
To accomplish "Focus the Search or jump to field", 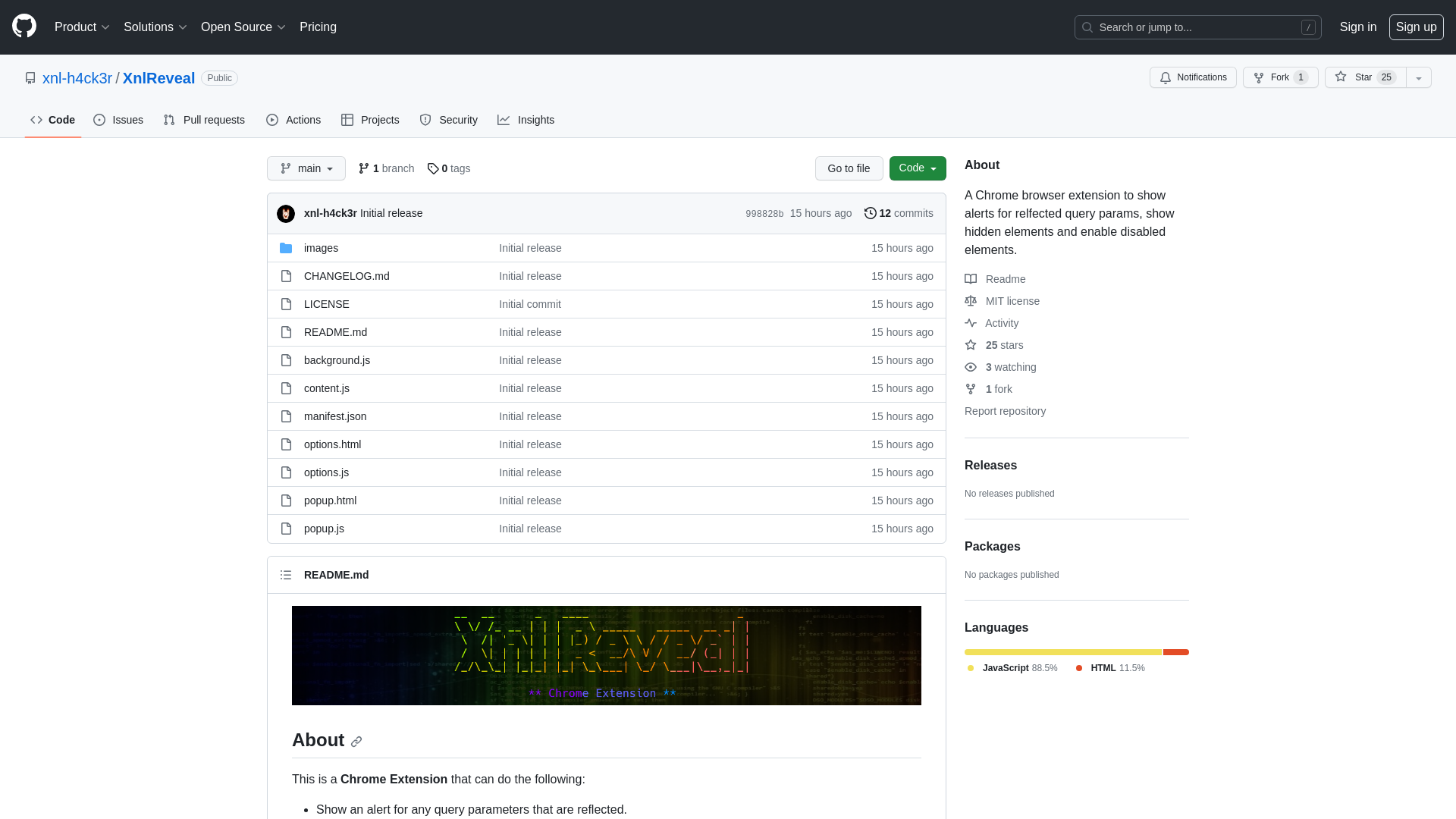I will click(x=1198, y=27).
